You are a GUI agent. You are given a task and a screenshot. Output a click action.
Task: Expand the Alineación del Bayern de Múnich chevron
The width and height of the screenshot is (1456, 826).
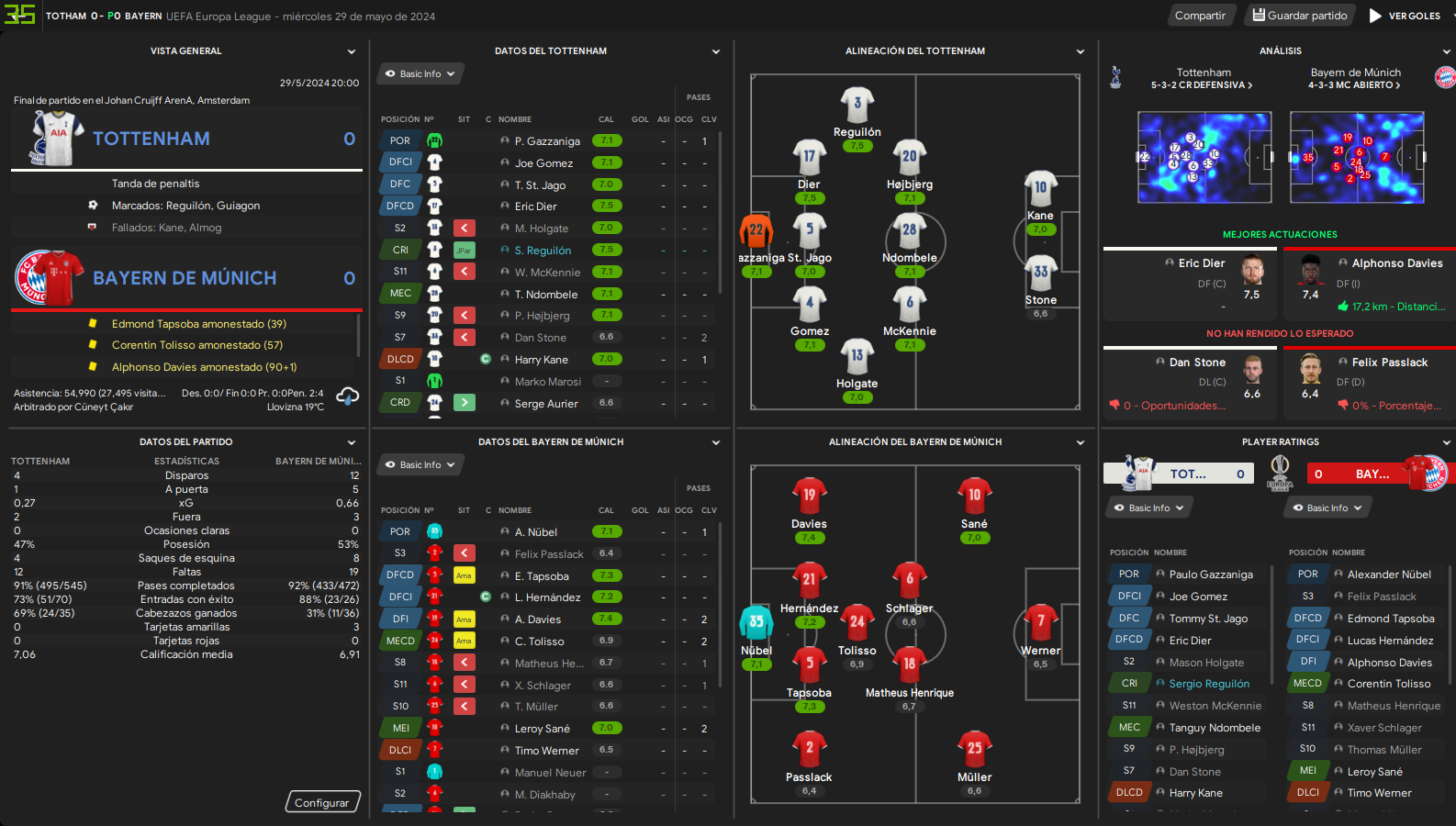click(1081, 442)
